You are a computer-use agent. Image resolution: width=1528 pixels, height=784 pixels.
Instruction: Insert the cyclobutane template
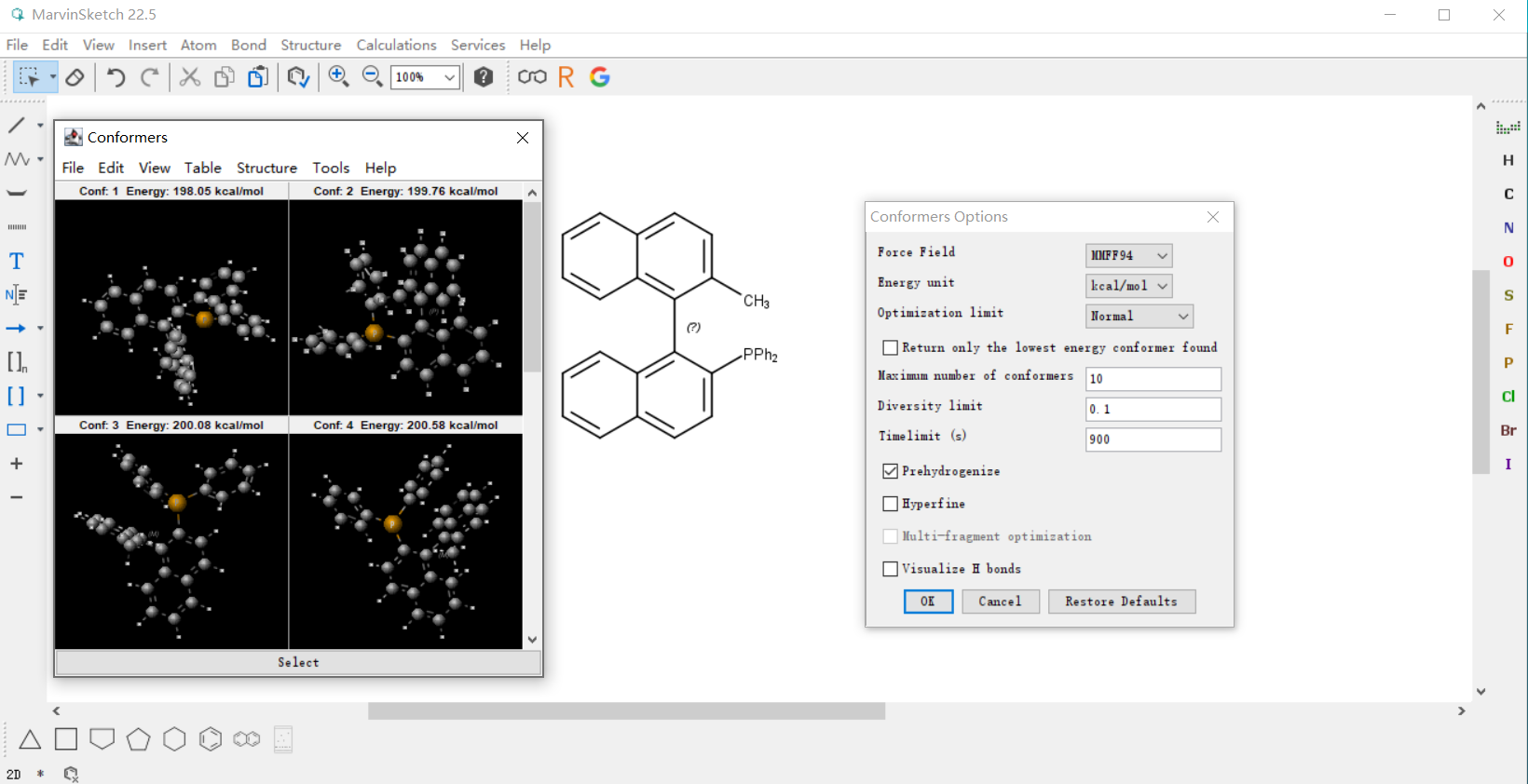pyautogui.click(x=66, y=739)
